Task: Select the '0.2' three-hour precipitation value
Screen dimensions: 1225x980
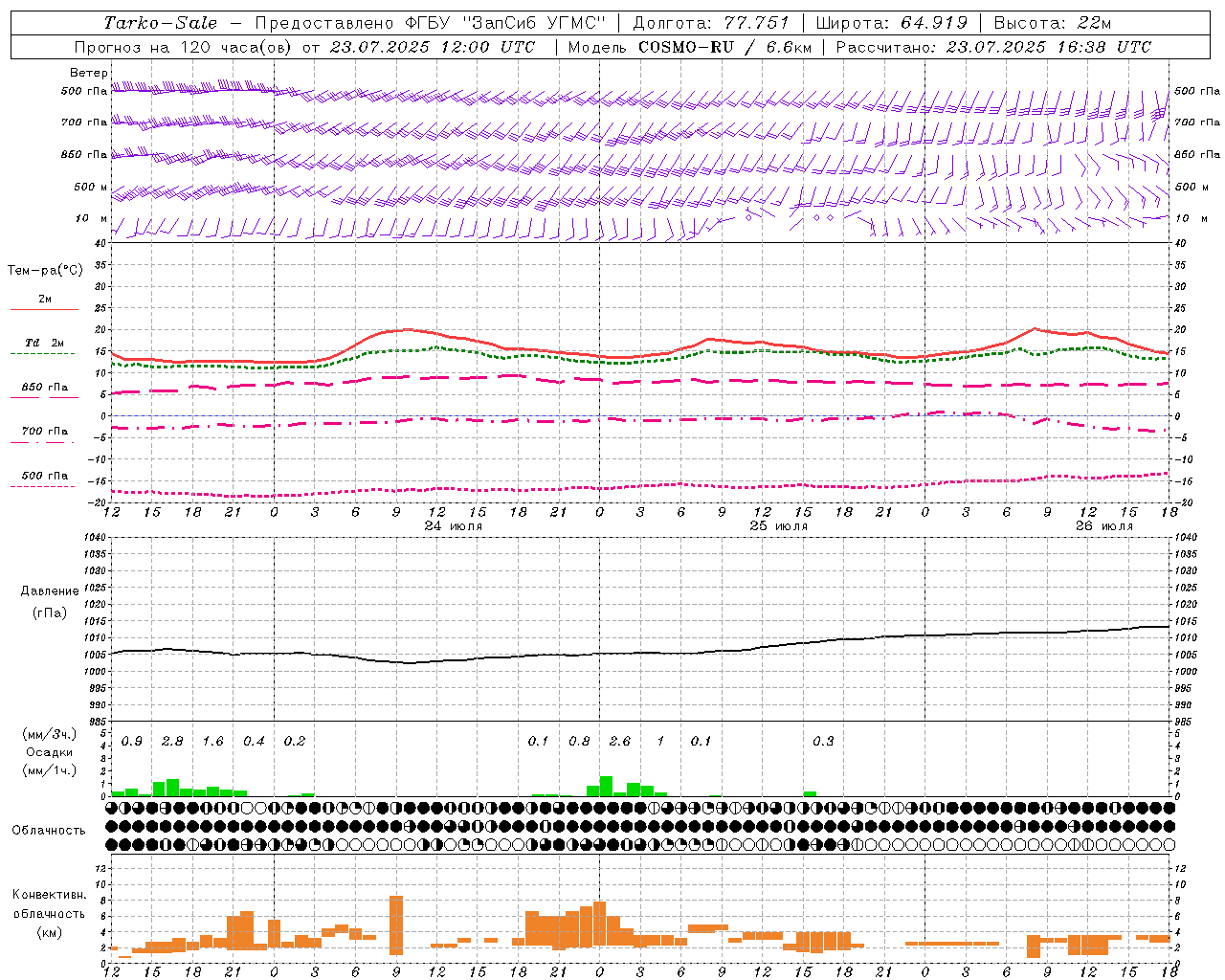Action: [295, 742]
